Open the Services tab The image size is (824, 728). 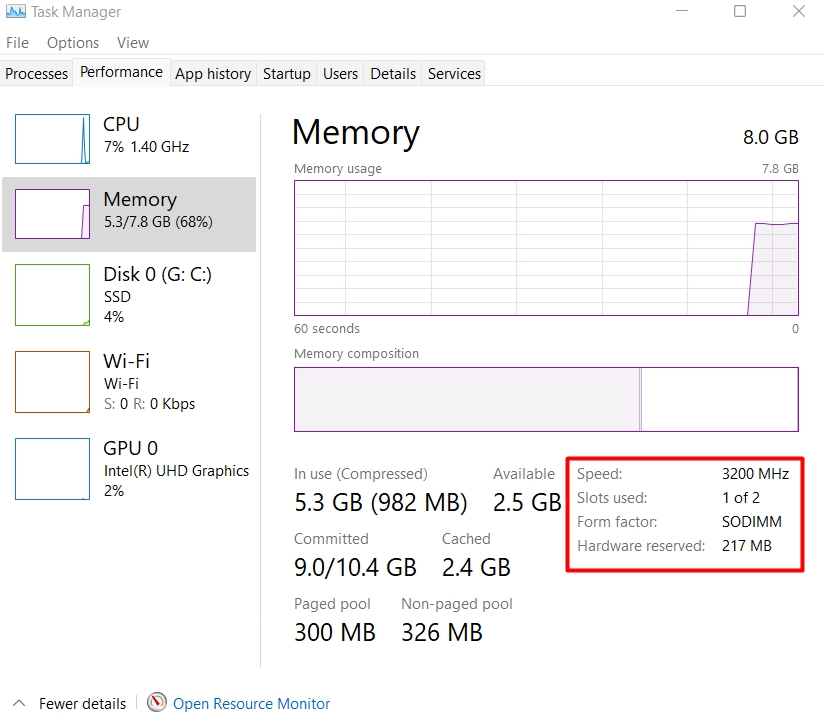pyautogui.click(x=454, y=74)
